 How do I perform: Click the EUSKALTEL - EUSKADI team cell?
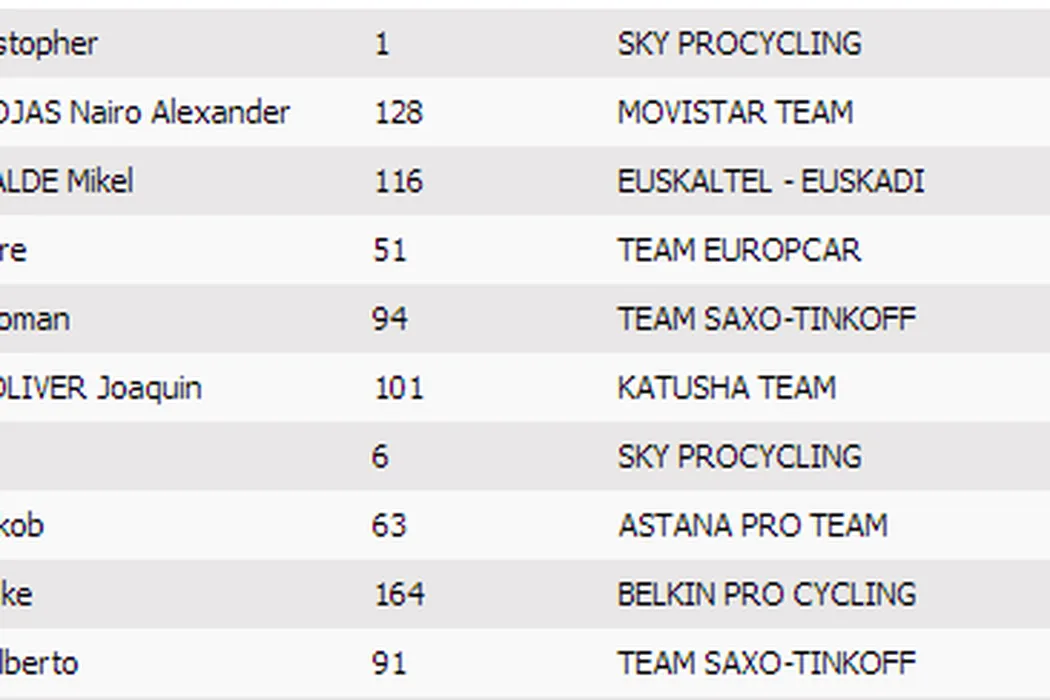[x=770, y=181]
